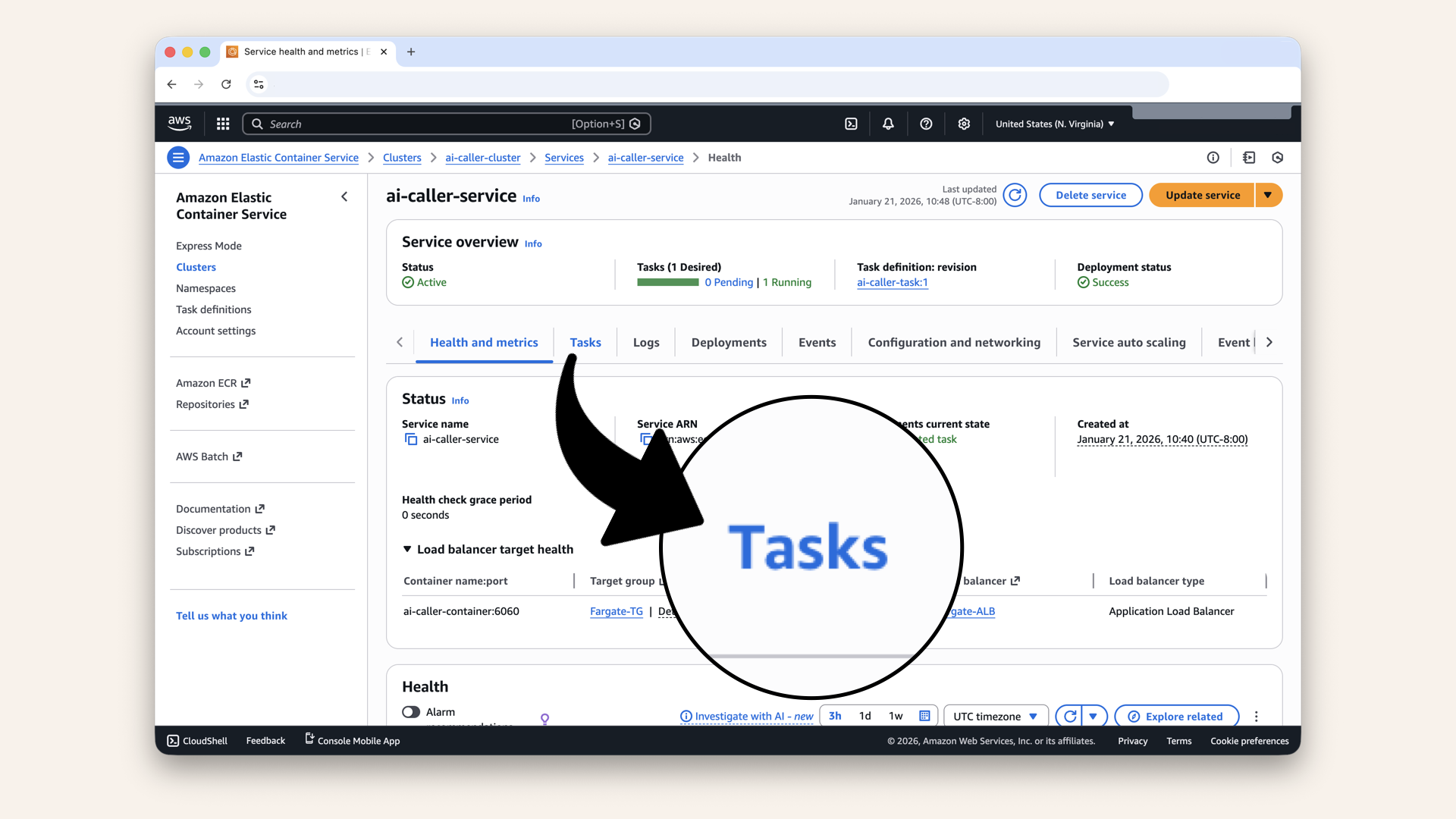Click the Update service button
Image resolution: width=1456 pixels, height=819 pixels.
[x=1201, y=195]
